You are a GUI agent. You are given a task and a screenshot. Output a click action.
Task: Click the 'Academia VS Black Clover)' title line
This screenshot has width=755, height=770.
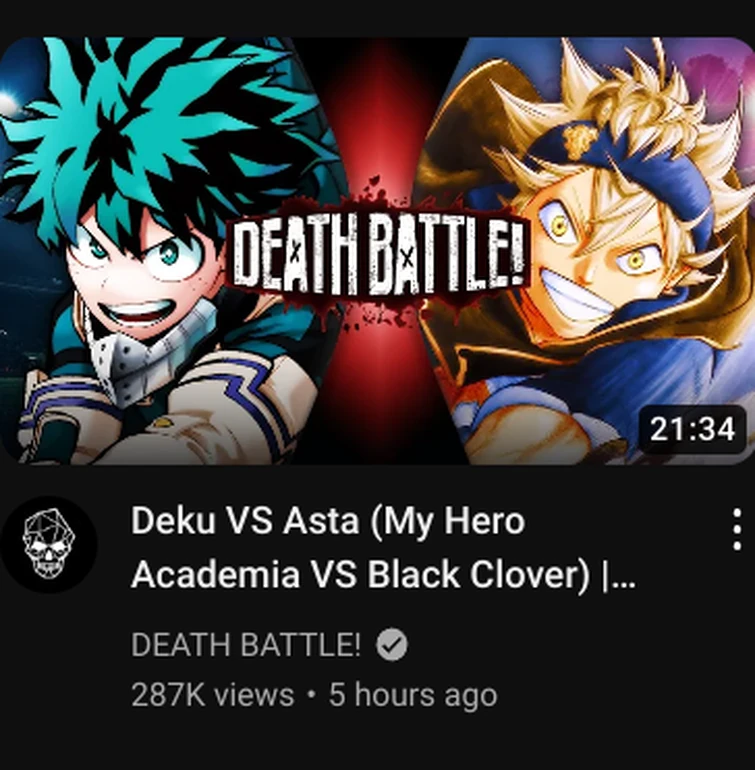(x=360, y=574)
